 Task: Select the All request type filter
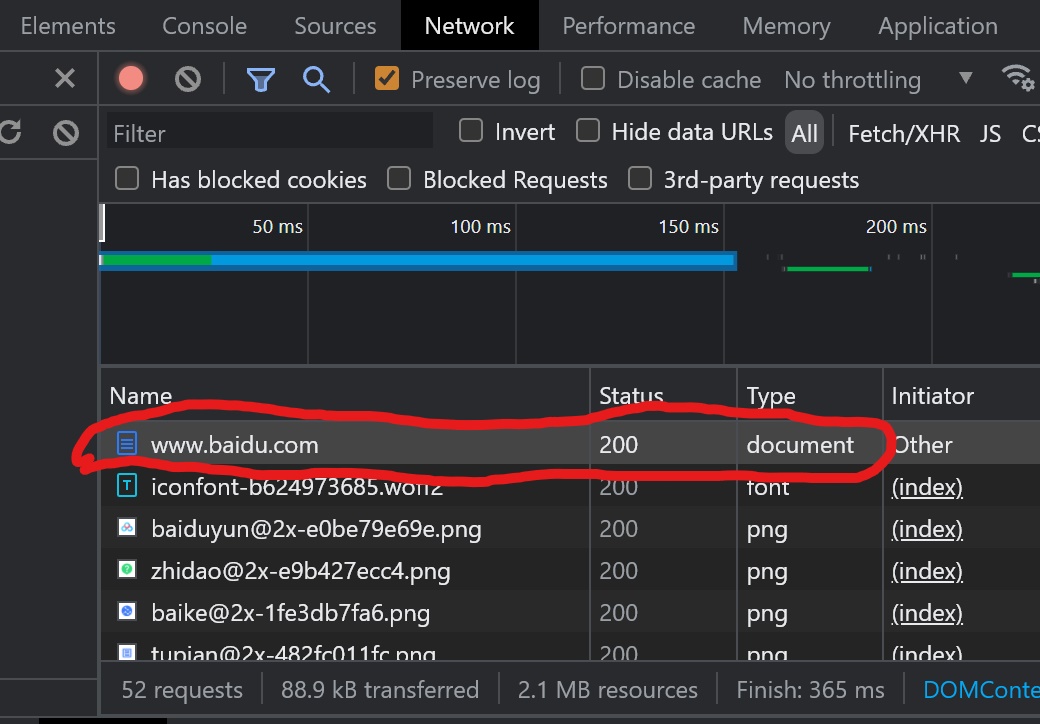(804, 133)
